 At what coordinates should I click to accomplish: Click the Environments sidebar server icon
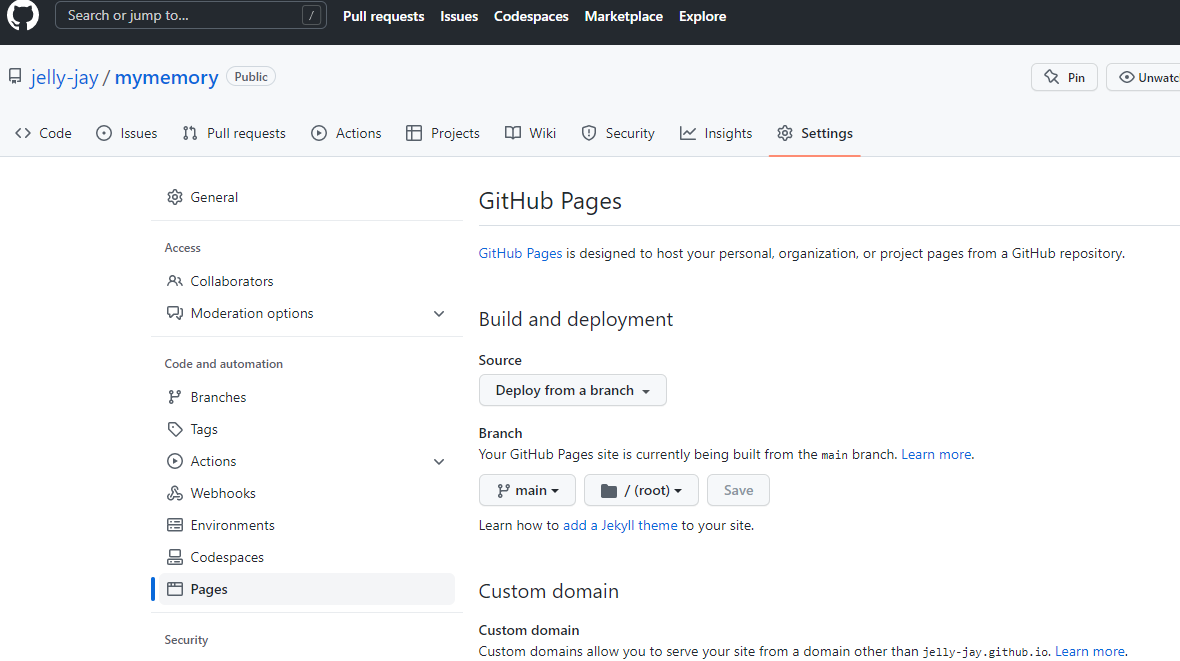click(175, 525)
